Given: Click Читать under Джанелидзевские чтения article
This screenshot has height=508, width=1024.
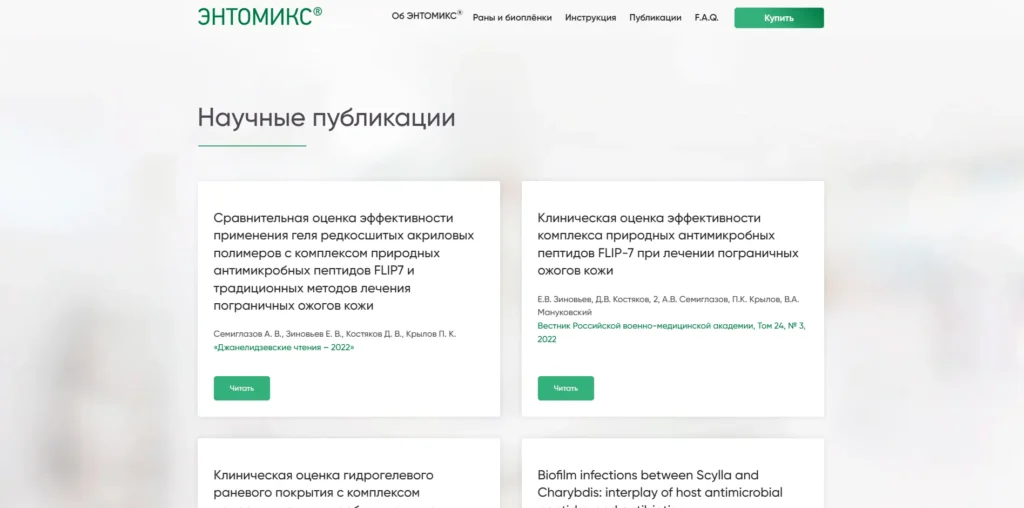Looking at the screenshot, I should pos(242,388).
